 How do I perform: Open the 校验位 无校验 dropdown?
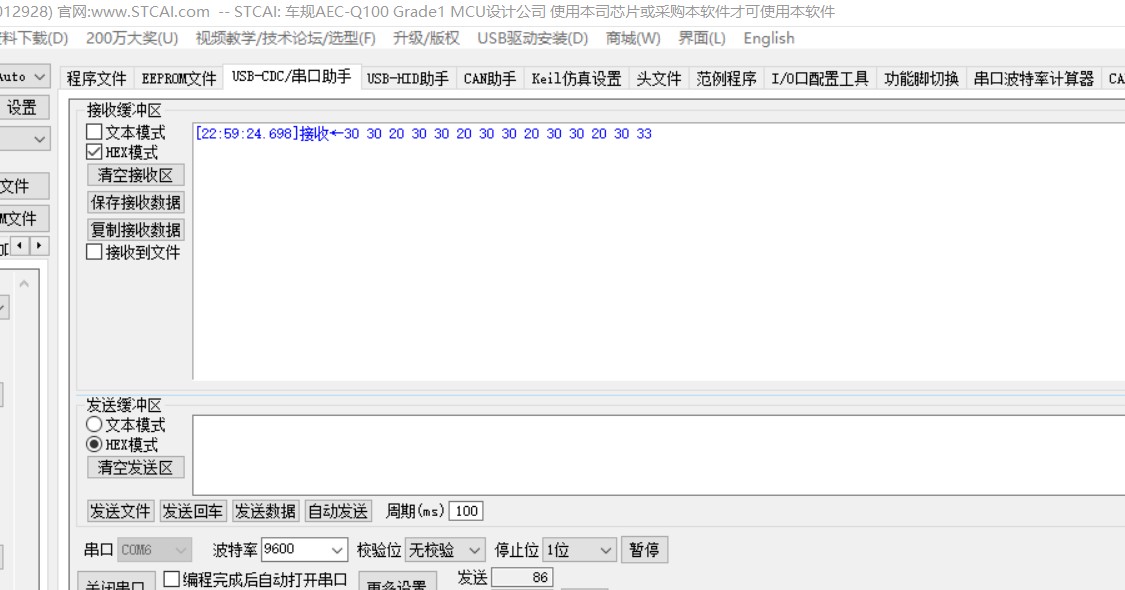point(445,550)
